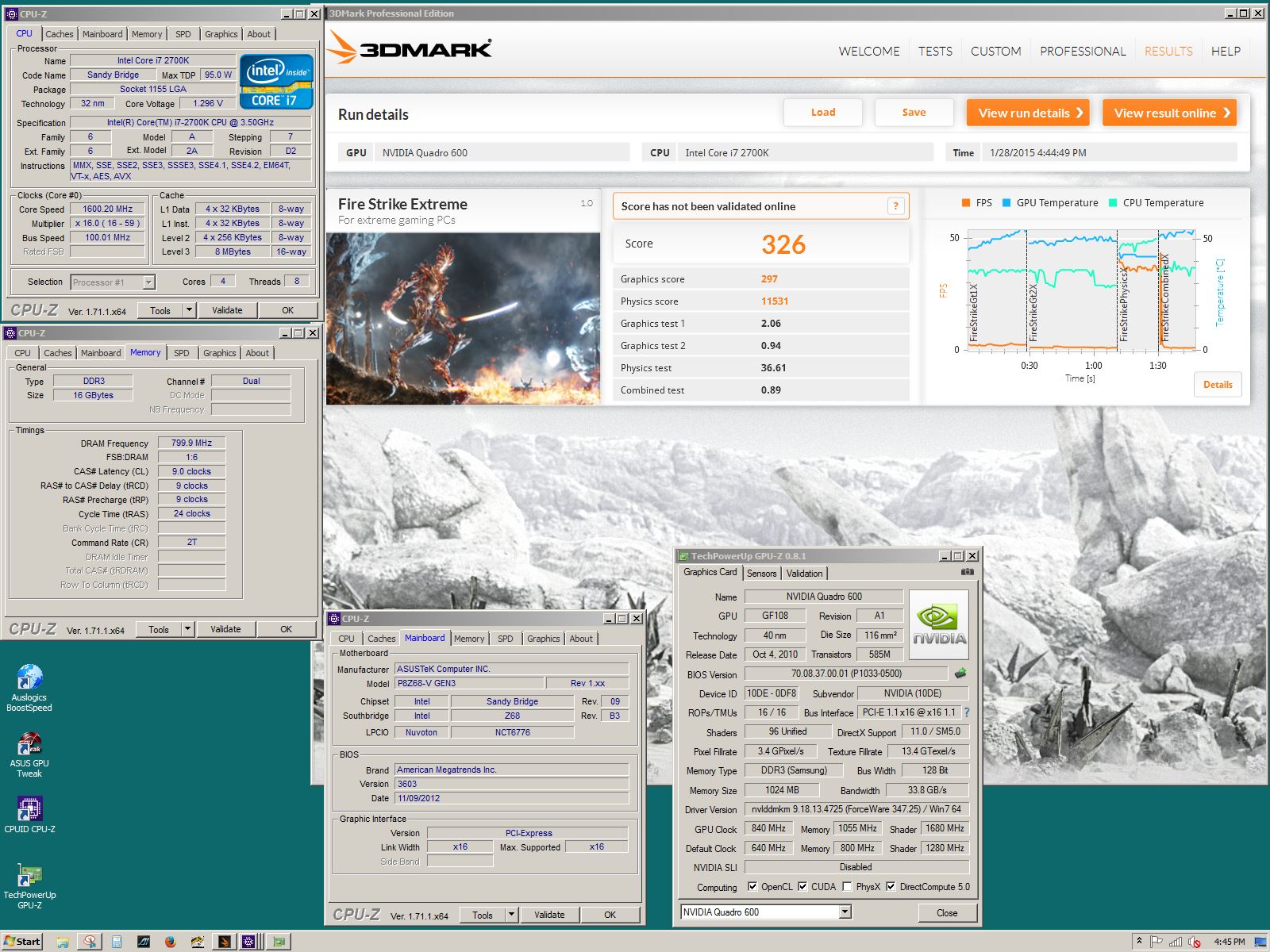Screen dimensions: 1270x952
Task: Click the NVIDIA logo in GPU-Z
Action: pyautogui.click(x=939, y=624)
